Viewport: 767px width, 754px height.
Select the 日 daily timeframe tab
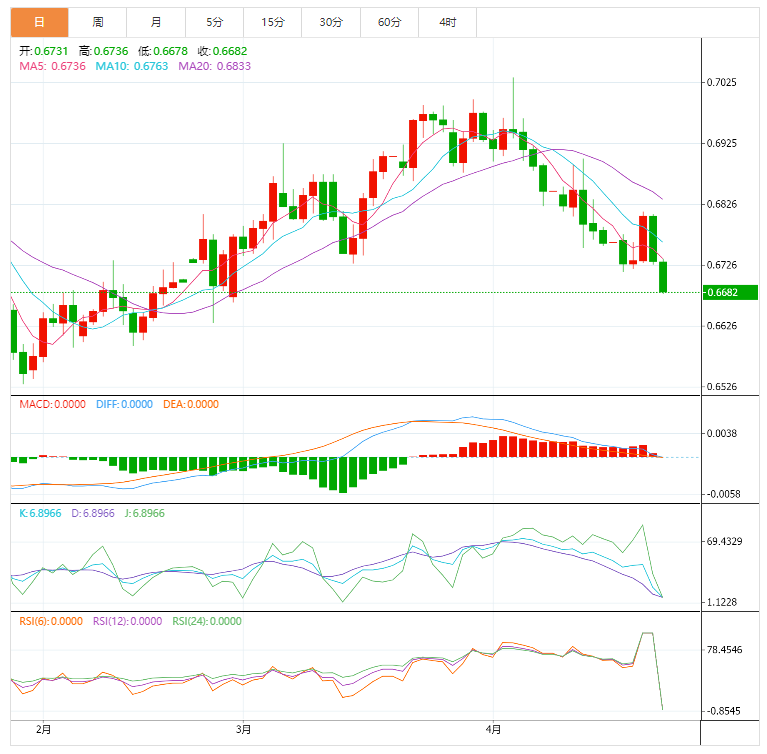[x=39, y=22]
